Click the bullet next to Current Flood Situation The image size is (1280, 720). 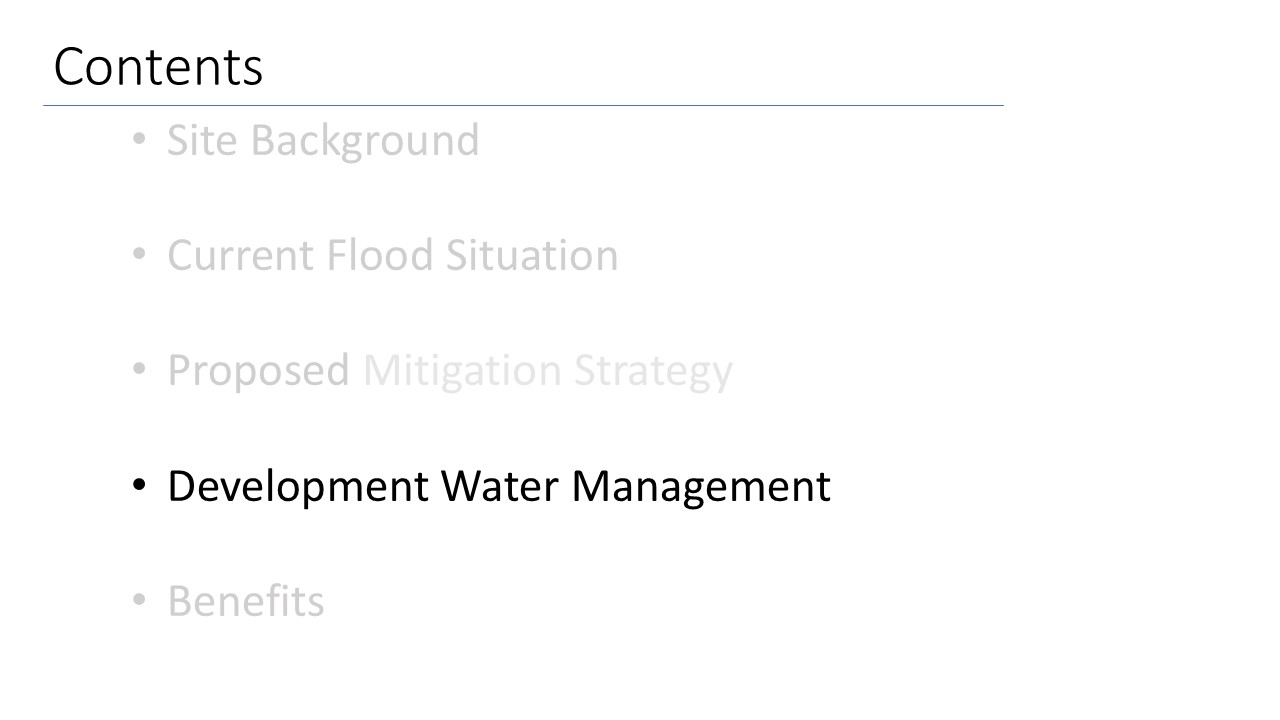tap(141, 256)
